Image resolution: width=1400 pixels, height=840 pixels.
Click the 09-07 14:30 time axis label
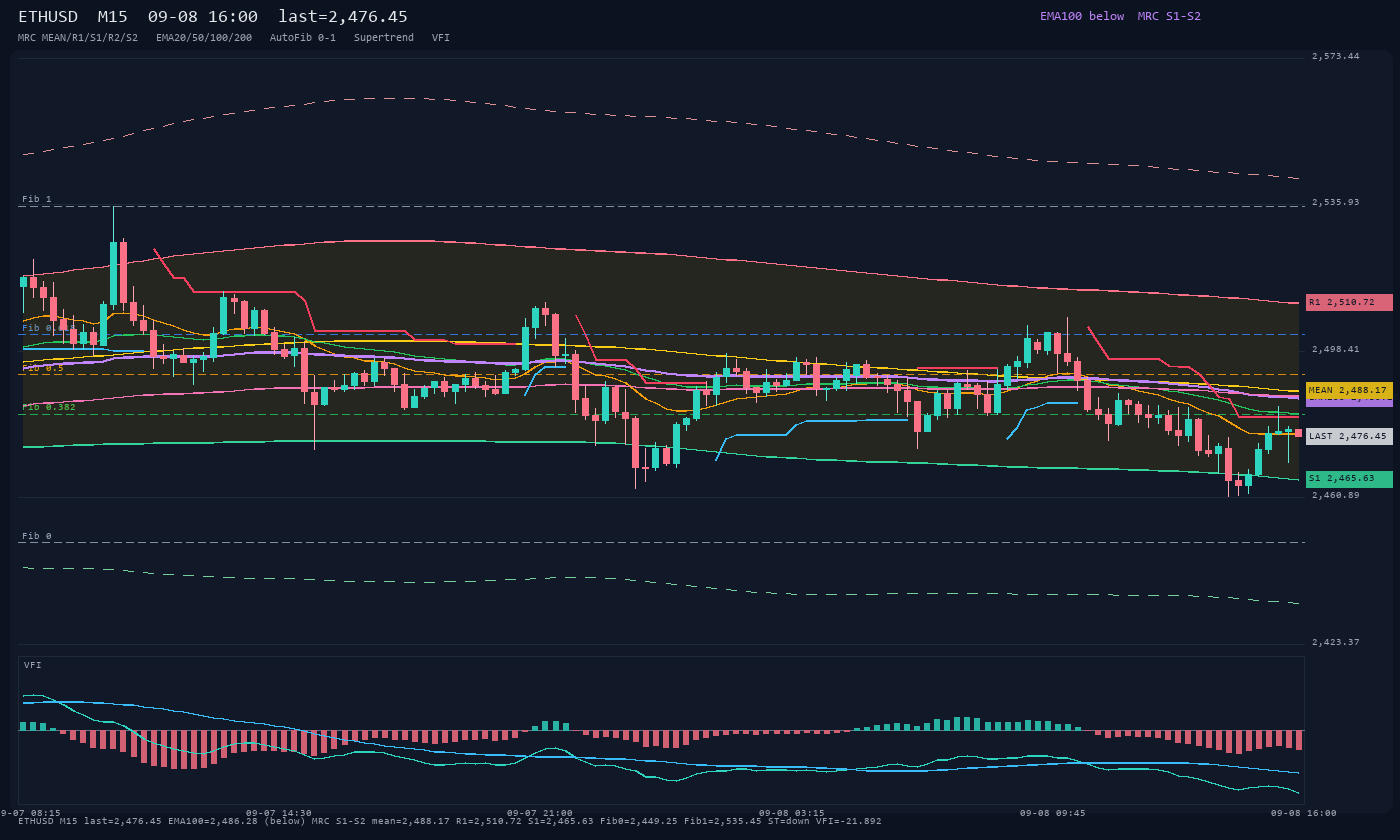coord(279,813)
